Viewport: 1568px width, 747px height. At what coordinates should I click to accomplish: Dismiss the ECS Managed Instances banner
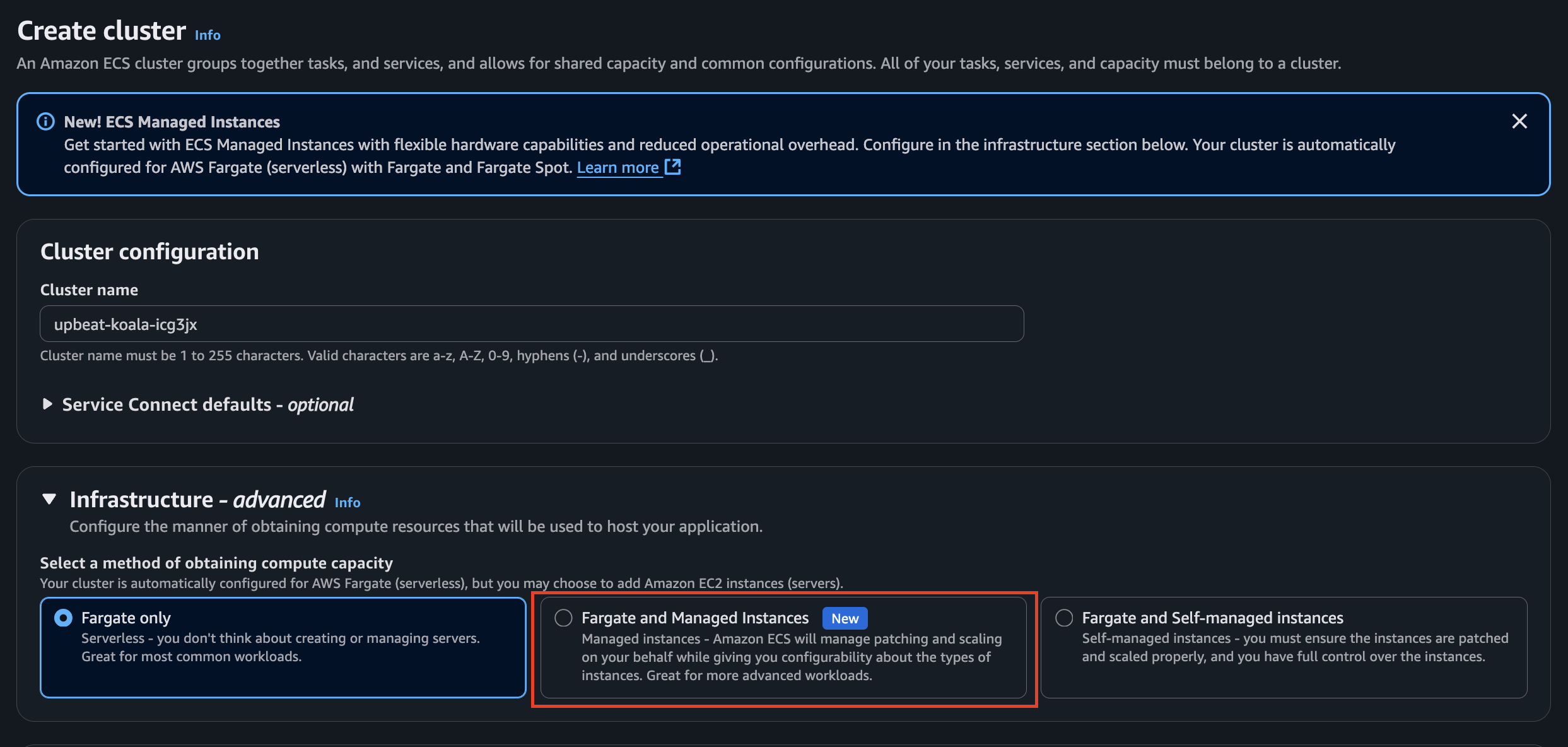(1519, 121)
